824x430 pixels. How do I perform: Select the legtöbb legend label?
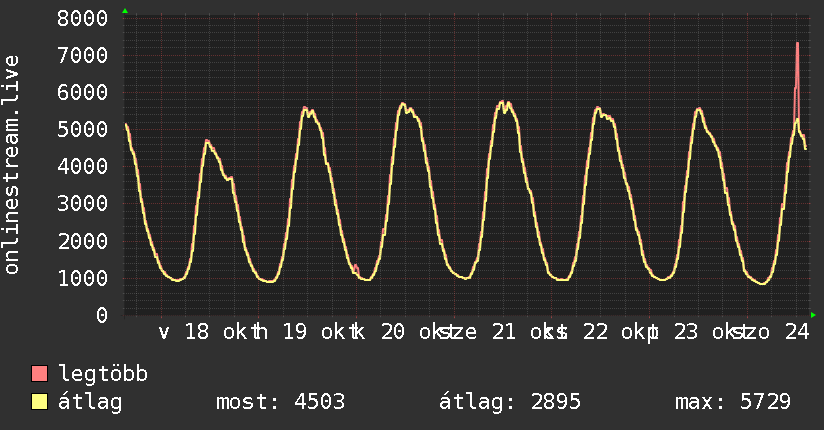[x=103, y=374]
